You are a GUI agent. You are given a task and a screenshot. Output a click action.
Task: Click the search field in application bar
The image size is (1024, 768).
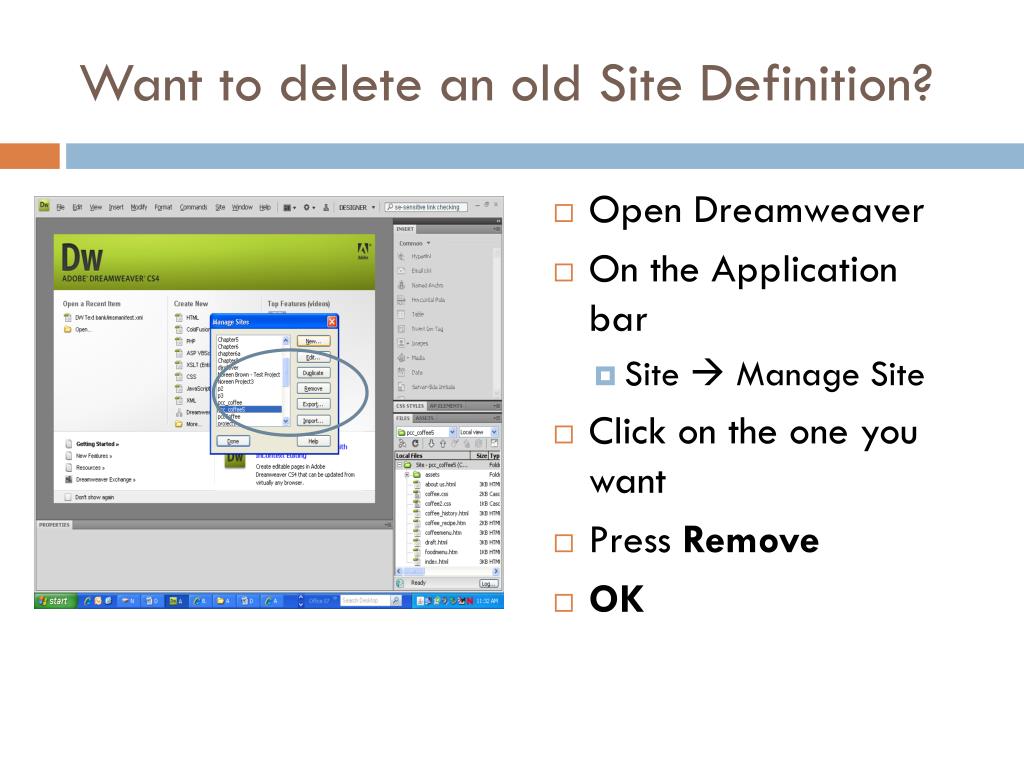426,207
